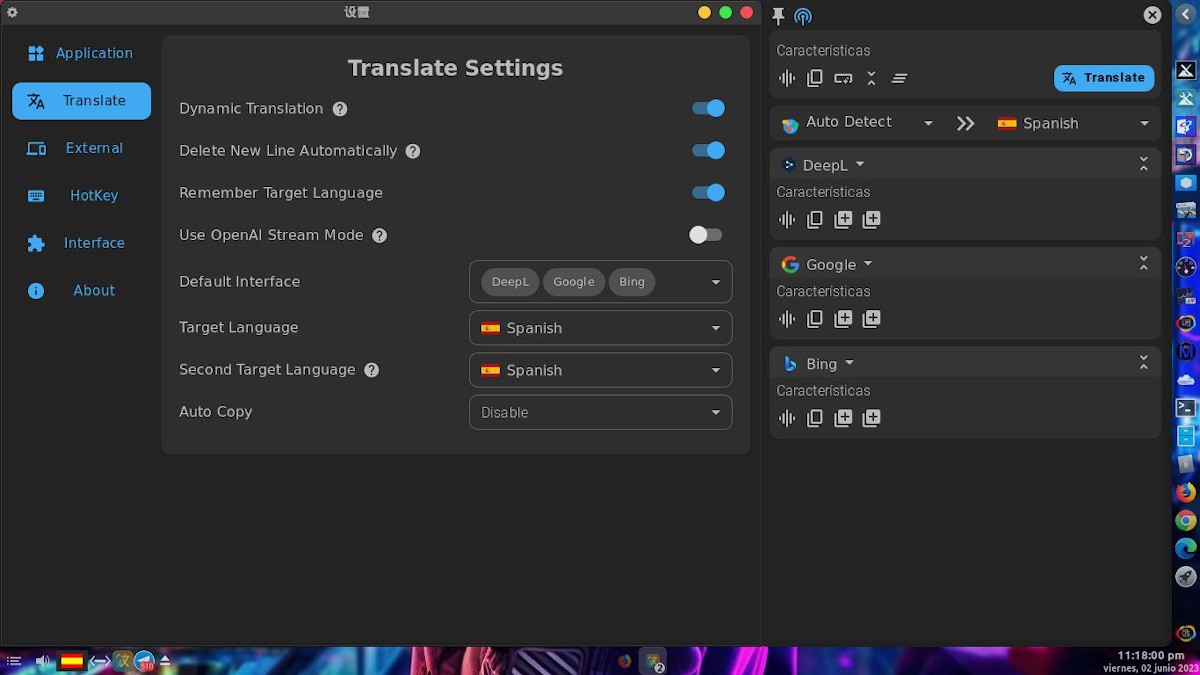Copy the source text

(815, 78)
